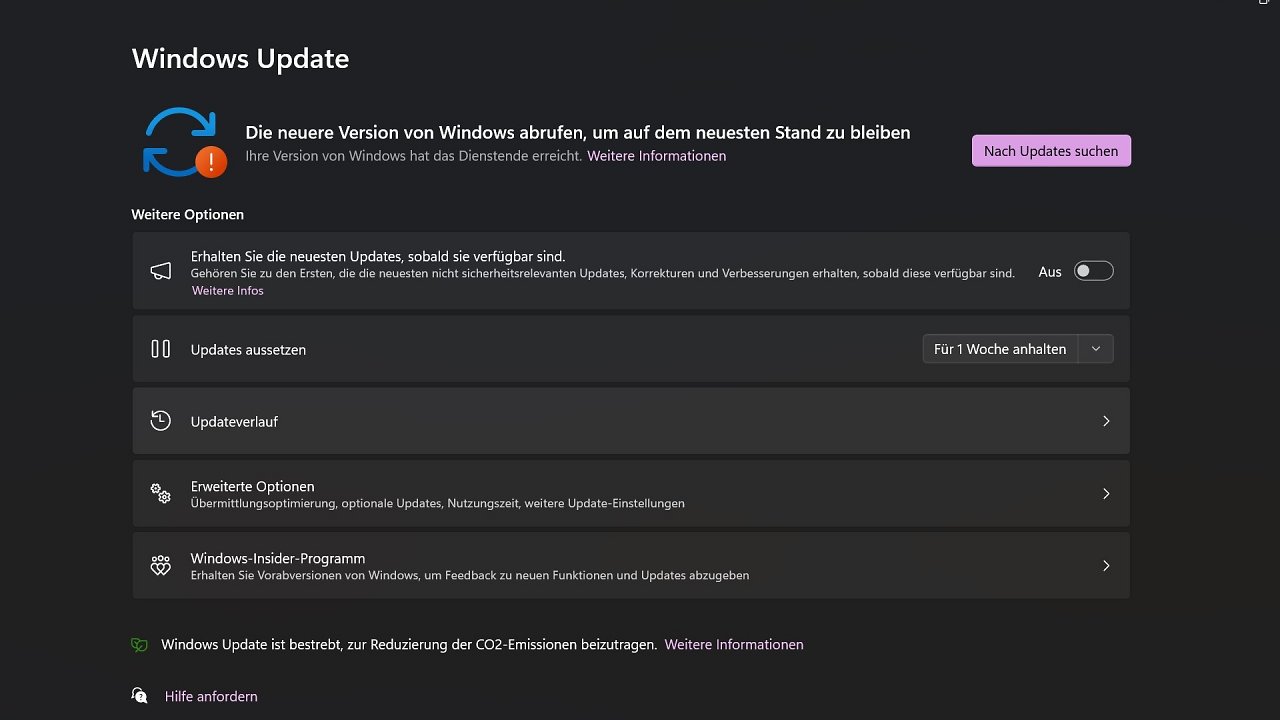Click the Updates aussetzen label
This screenshot has height=720, width=1280.
coord(248,350)
